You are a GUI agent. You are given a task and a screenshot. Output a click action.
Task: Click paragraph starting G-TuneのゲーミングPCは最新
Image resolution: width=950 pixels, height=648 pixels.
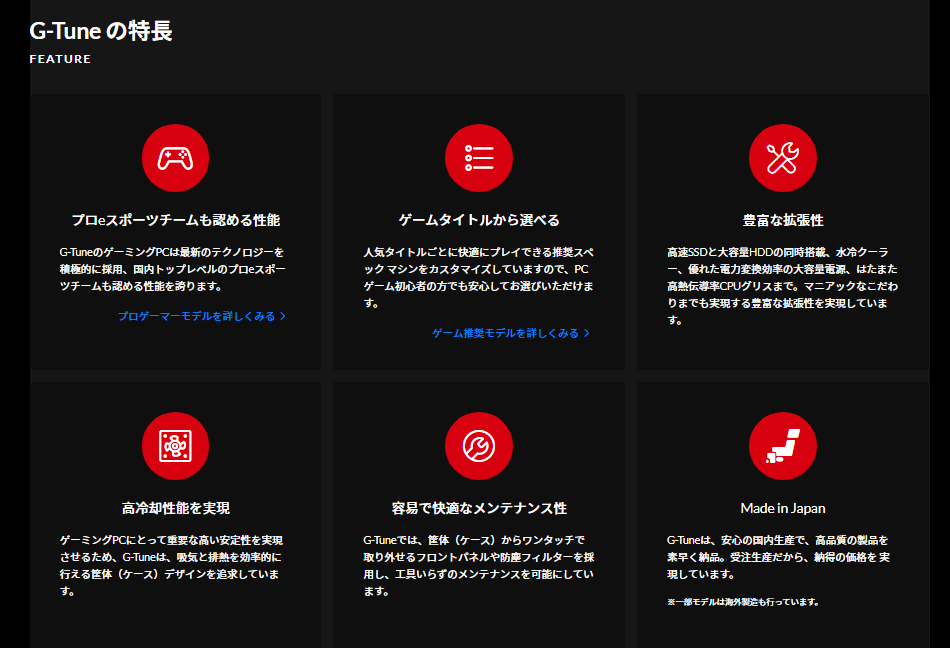pos(173,269)
